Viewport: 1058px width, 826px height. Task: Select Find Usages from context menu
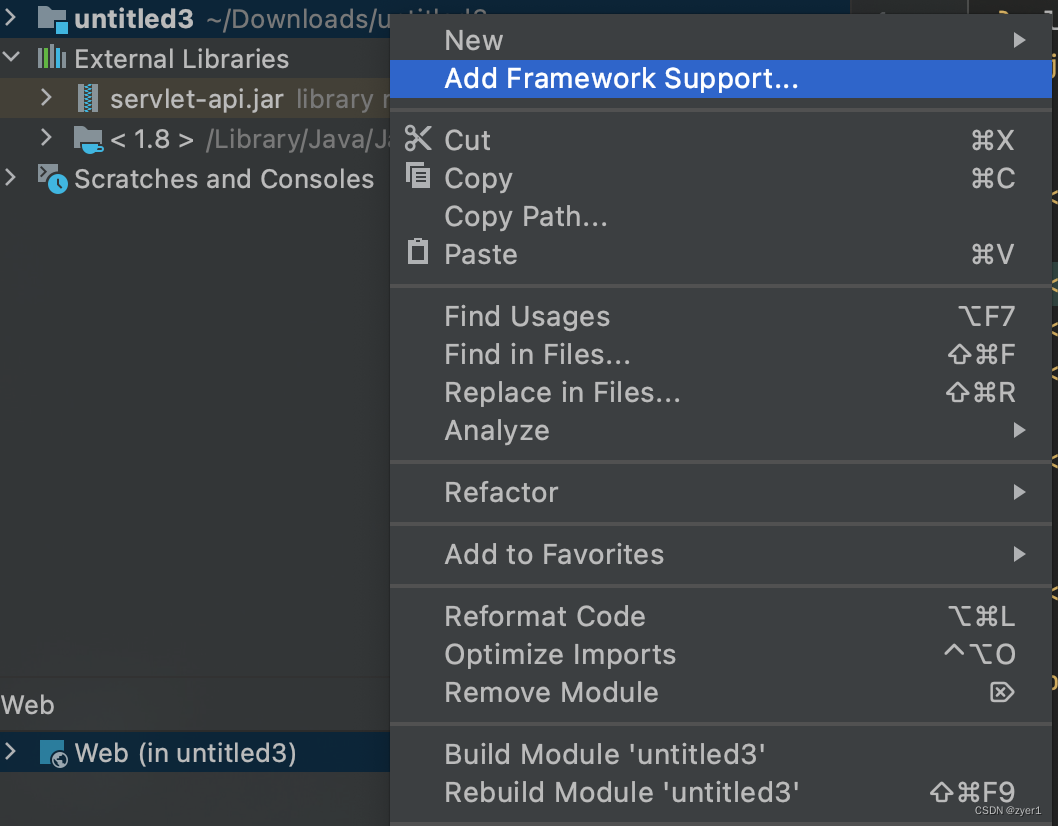[x=527, y=317]
